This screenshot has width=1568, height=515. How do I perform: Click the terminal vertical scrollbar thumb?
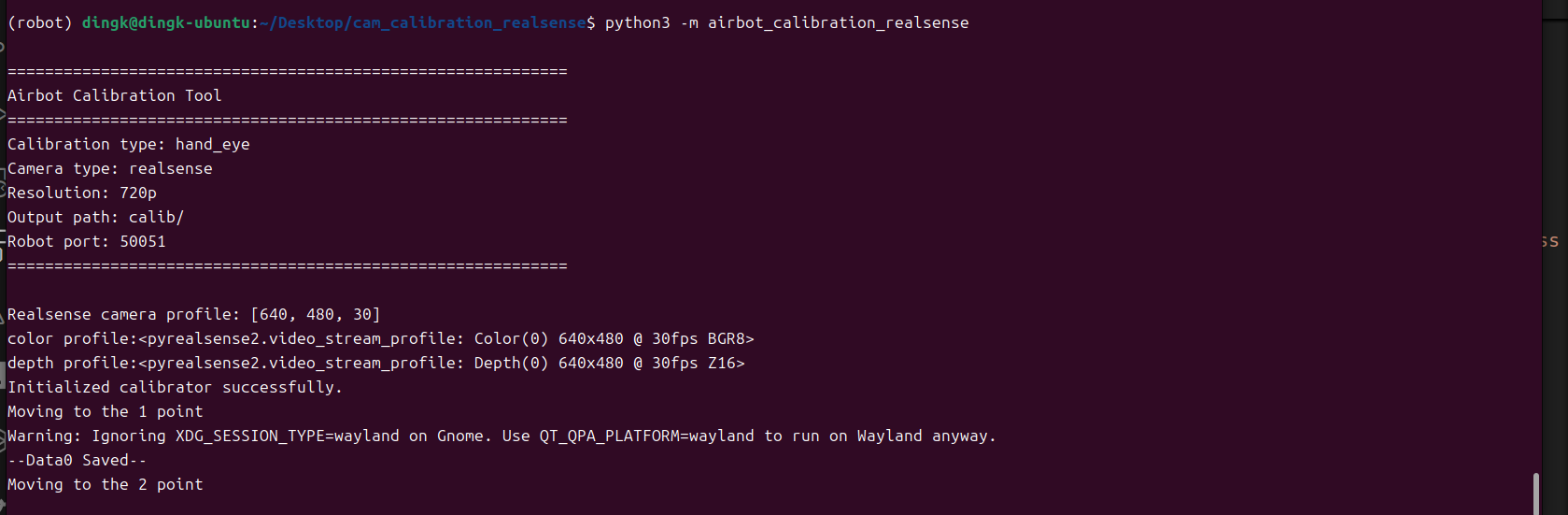point(1535,494)
